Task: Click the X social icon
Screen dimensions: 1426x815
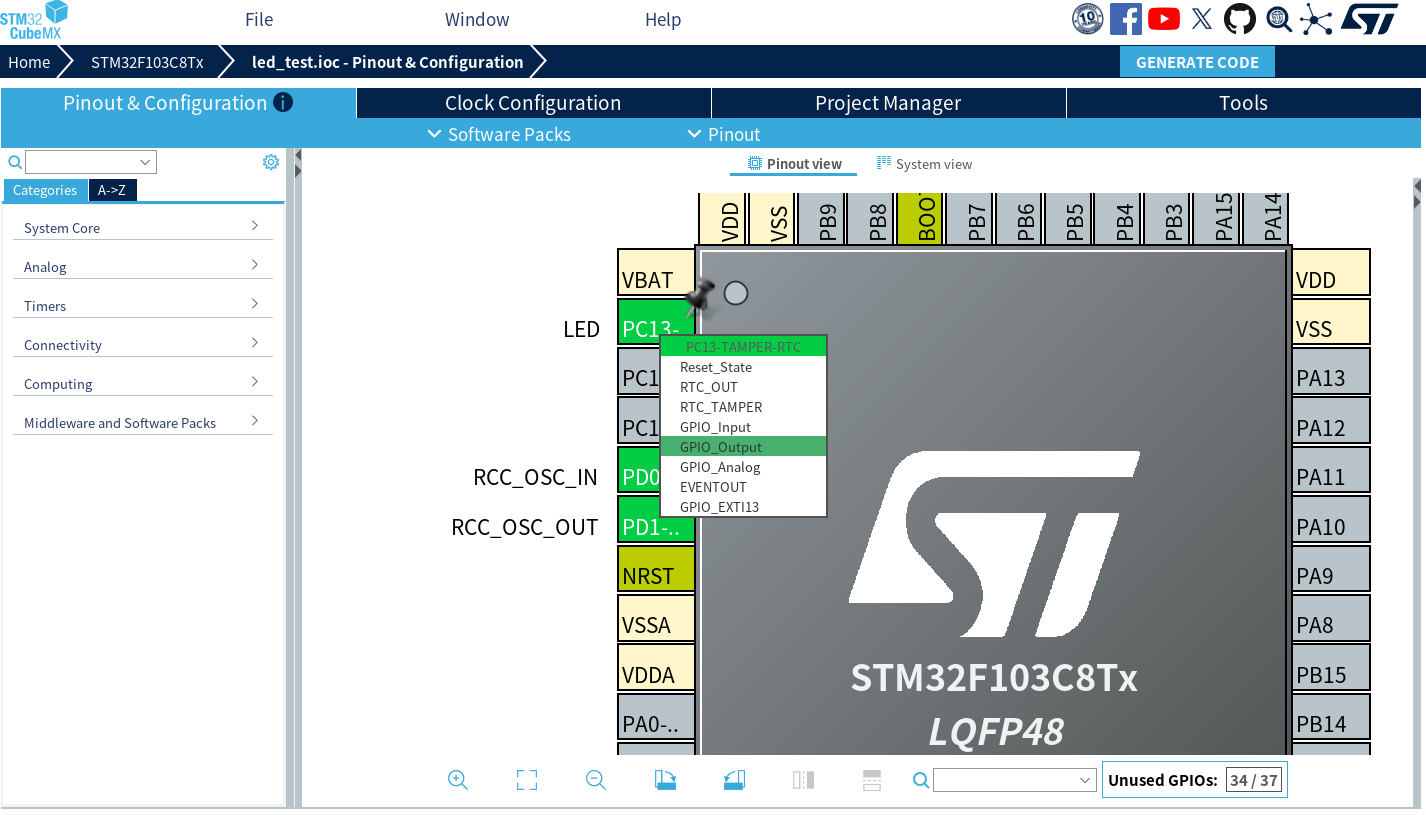Action: 1202,18
